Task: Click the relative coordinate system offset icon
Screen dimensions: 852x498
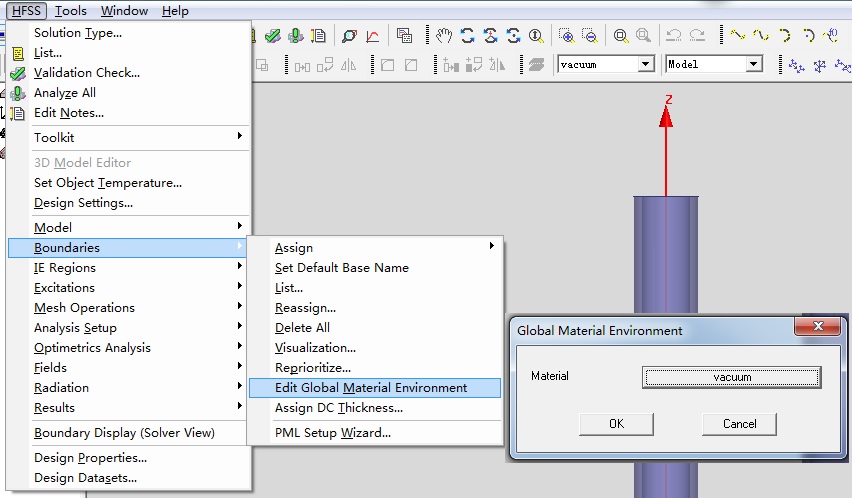Action: 797,66
